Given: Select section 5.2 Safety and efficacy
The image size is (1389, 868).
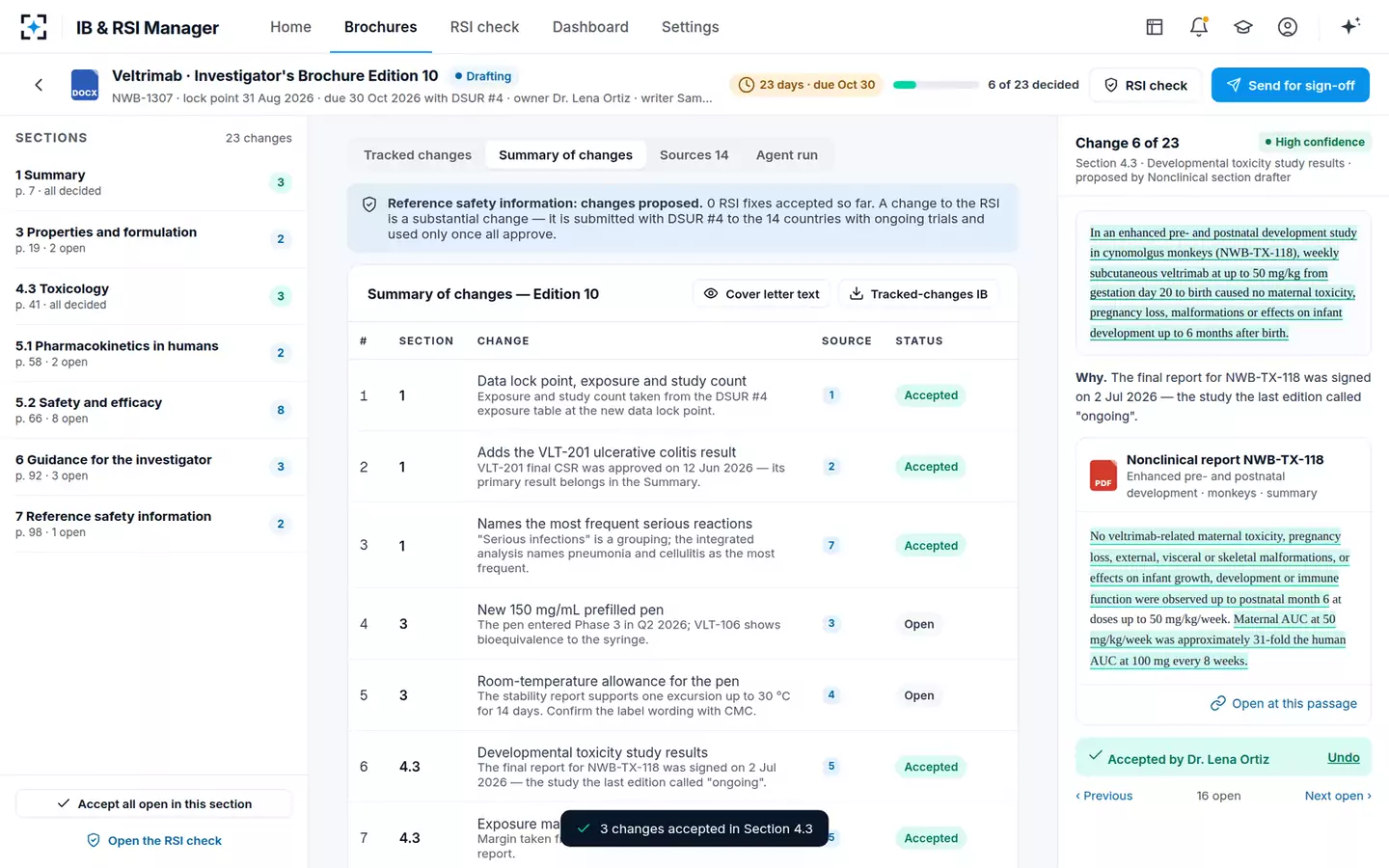Looking at the screenshot, I should tap(153, 410).
